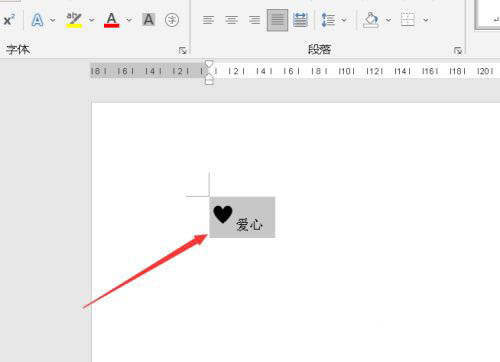Open text effects and typography tool
The image size is (500, 362).
pyautogui.click(x=37, y=20)
